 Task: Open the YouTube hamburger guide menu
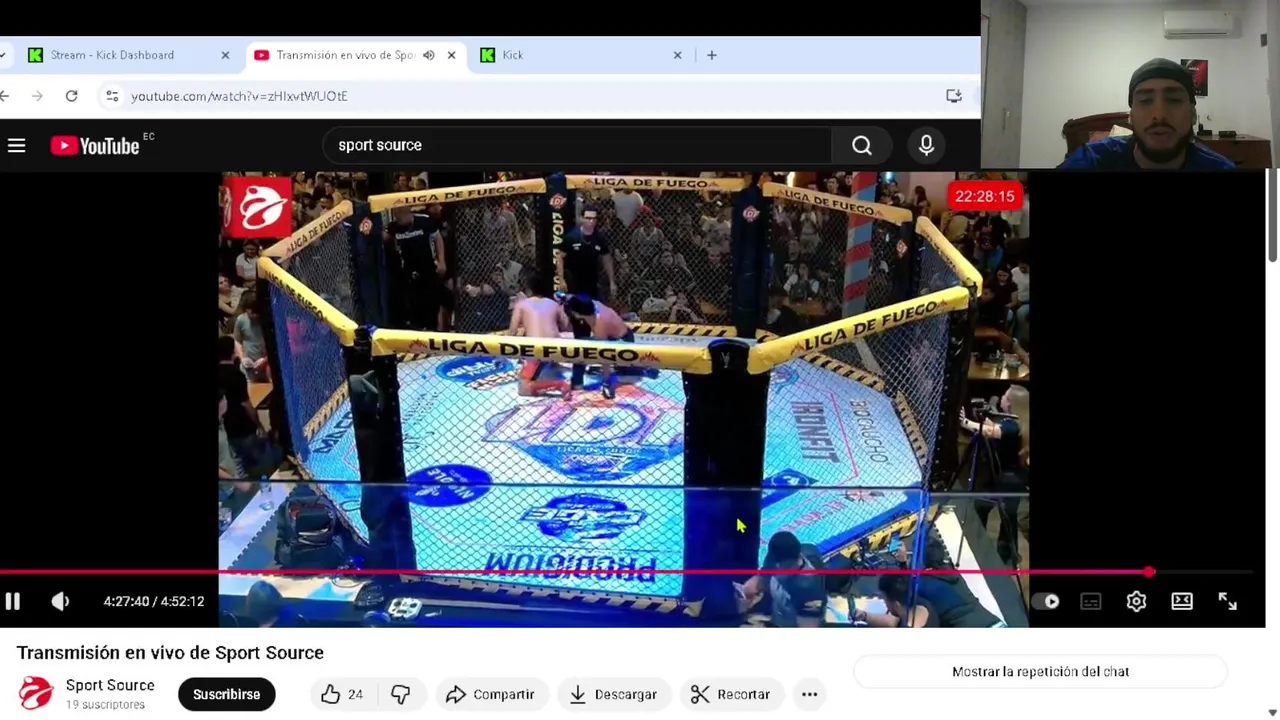(16, 146)
